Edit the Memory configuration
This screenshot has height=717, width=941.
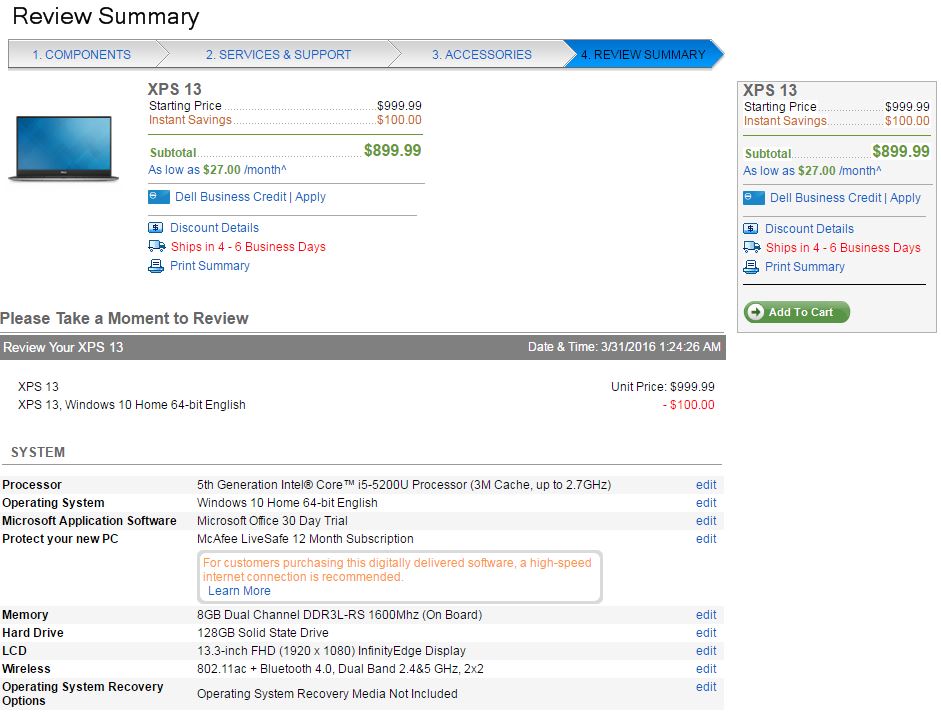pos(706,615)
